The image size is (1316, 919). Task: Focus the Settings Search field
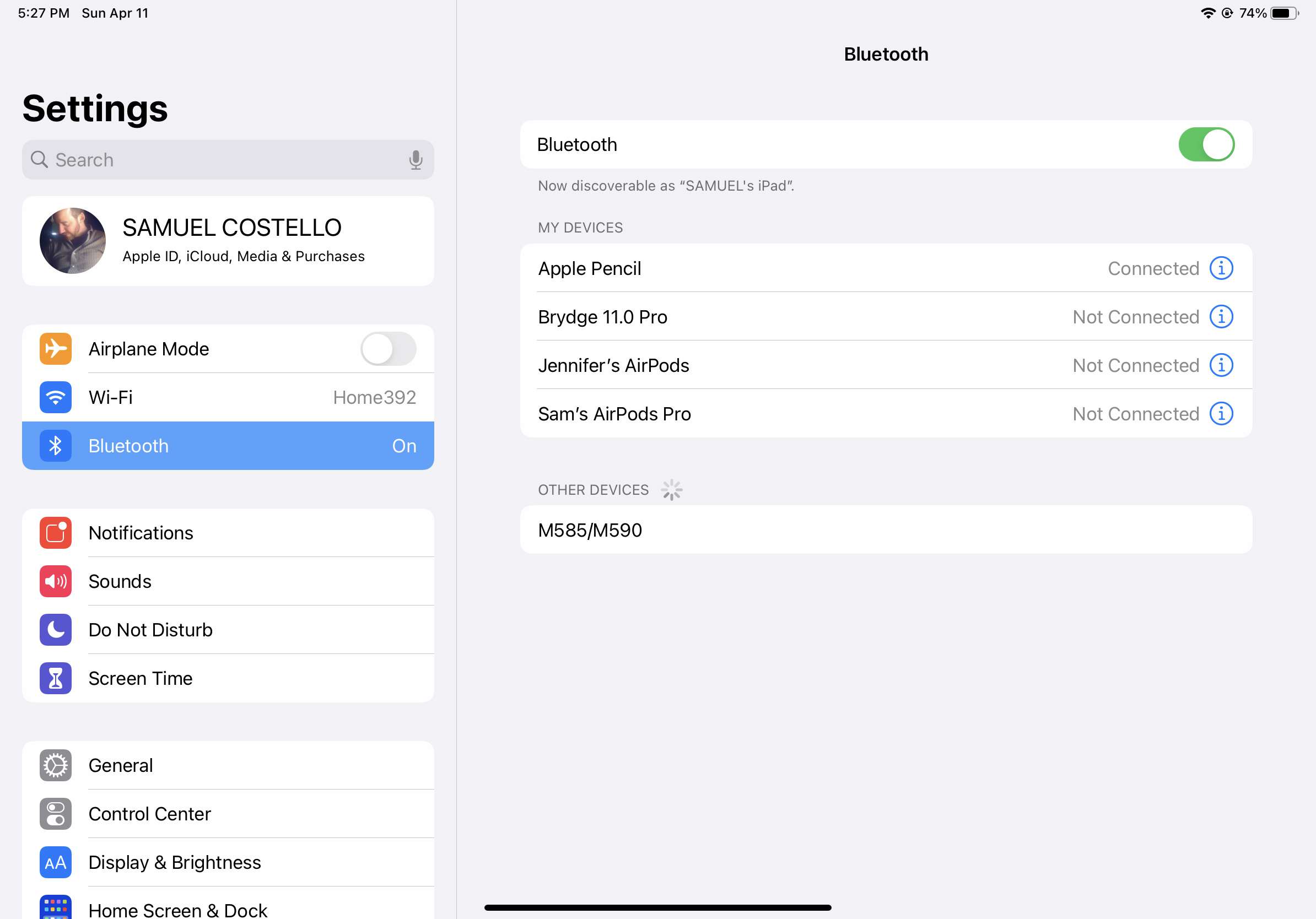coord(228,160)
